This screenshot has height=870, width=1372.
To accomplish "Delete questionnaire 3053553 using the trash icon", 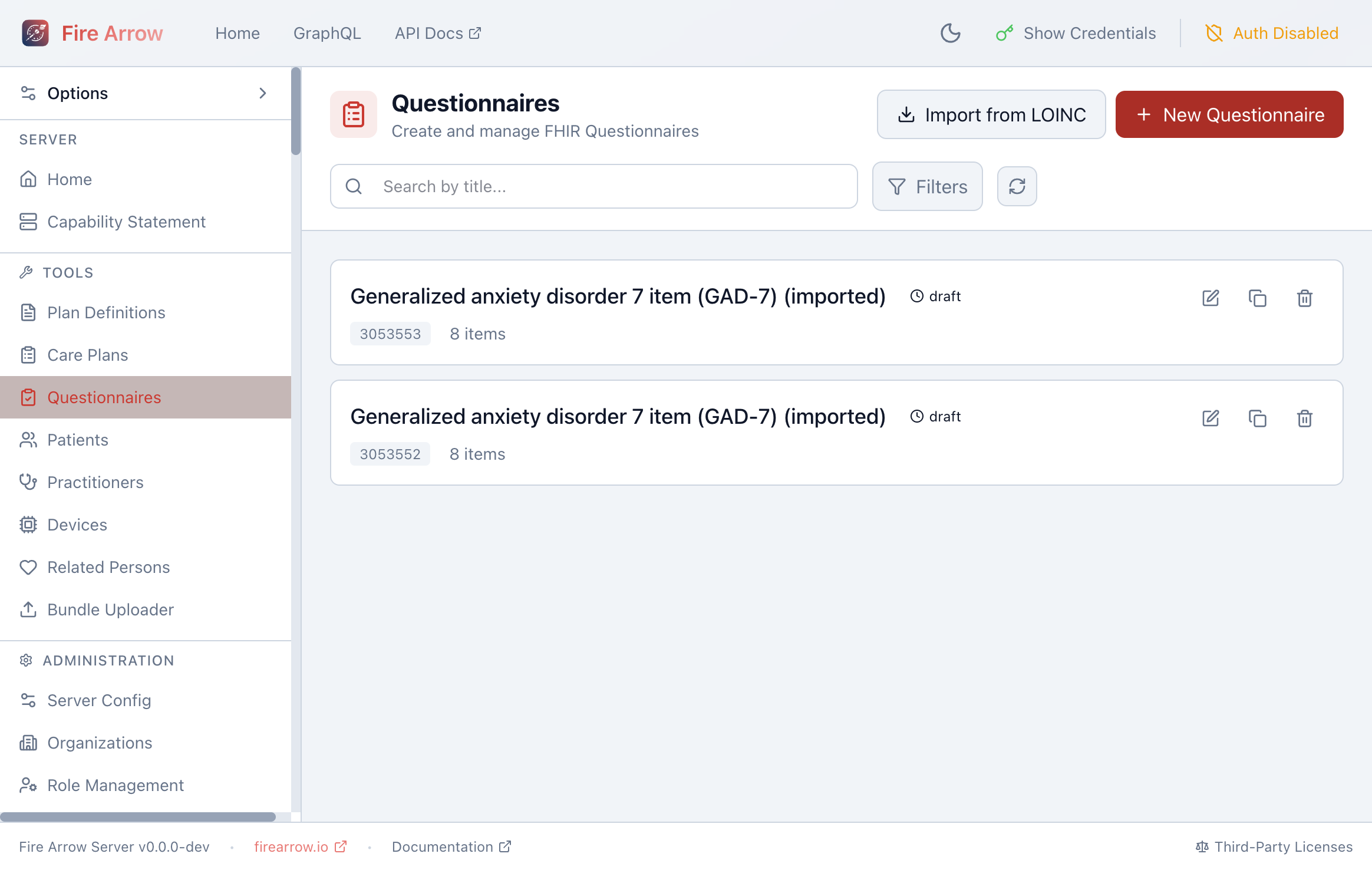I will click(1304, 298).
